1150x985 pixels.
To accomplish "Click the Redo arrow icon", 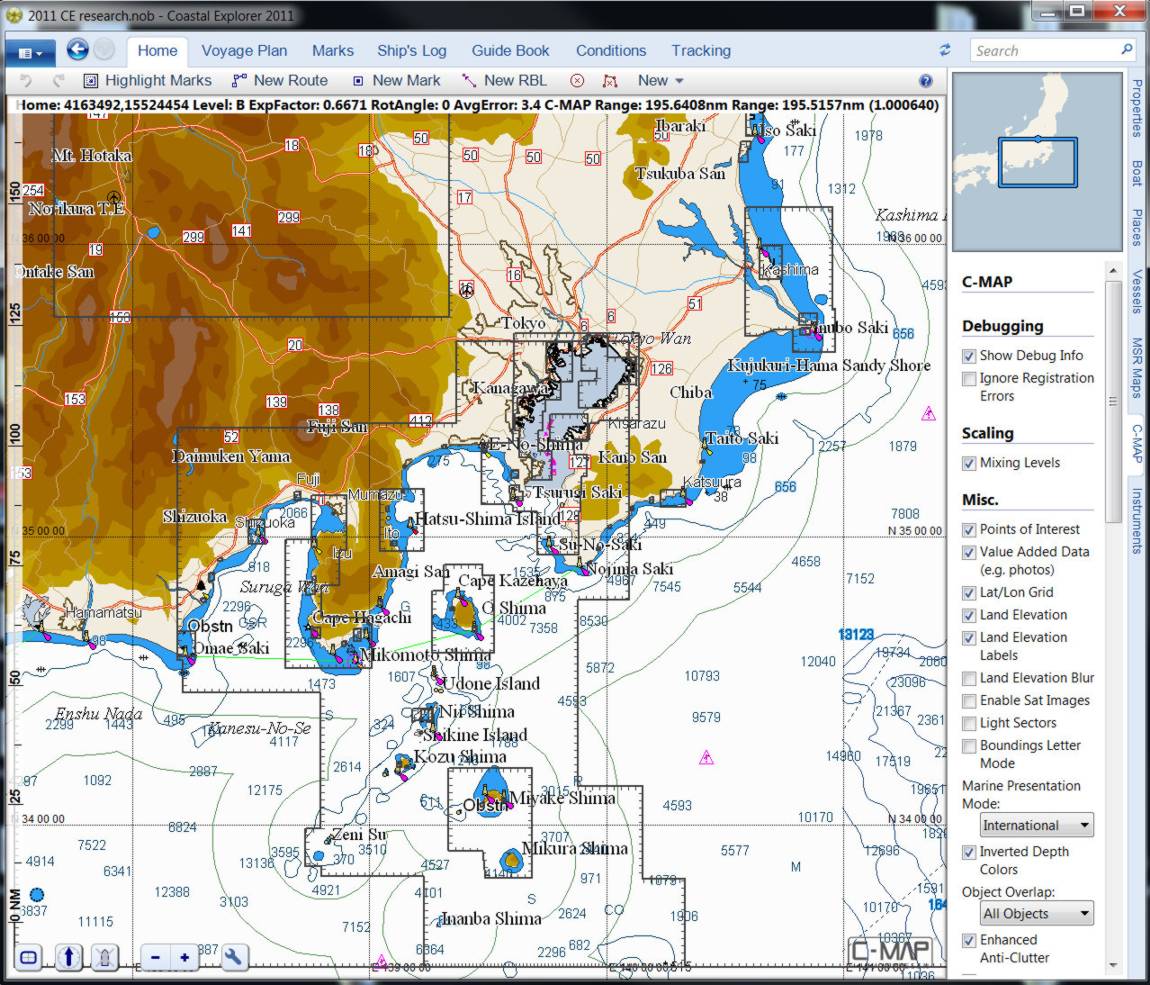I will (59, 81).
